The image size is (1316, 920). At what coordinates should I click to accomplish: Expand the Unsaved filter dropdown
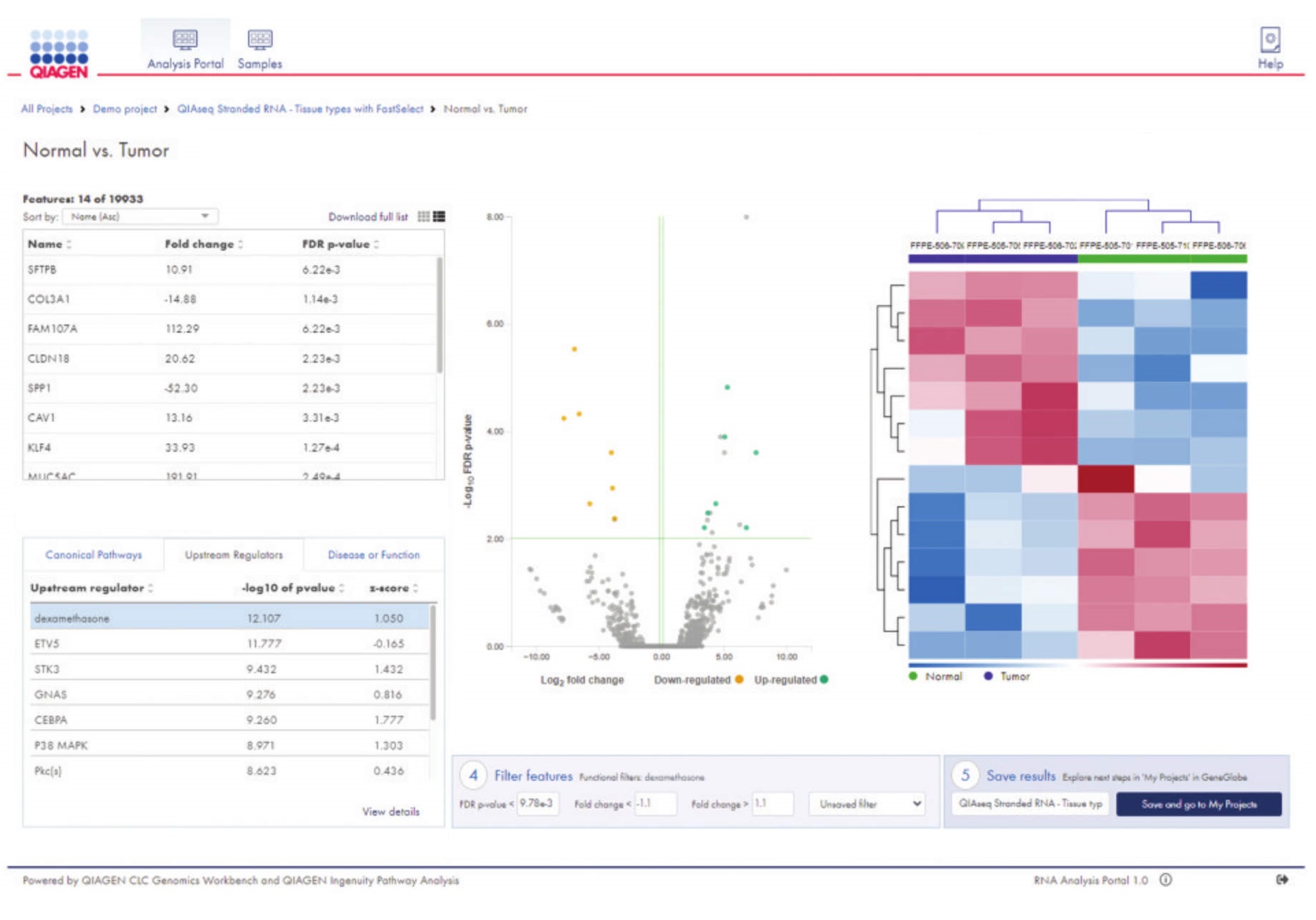868,804
